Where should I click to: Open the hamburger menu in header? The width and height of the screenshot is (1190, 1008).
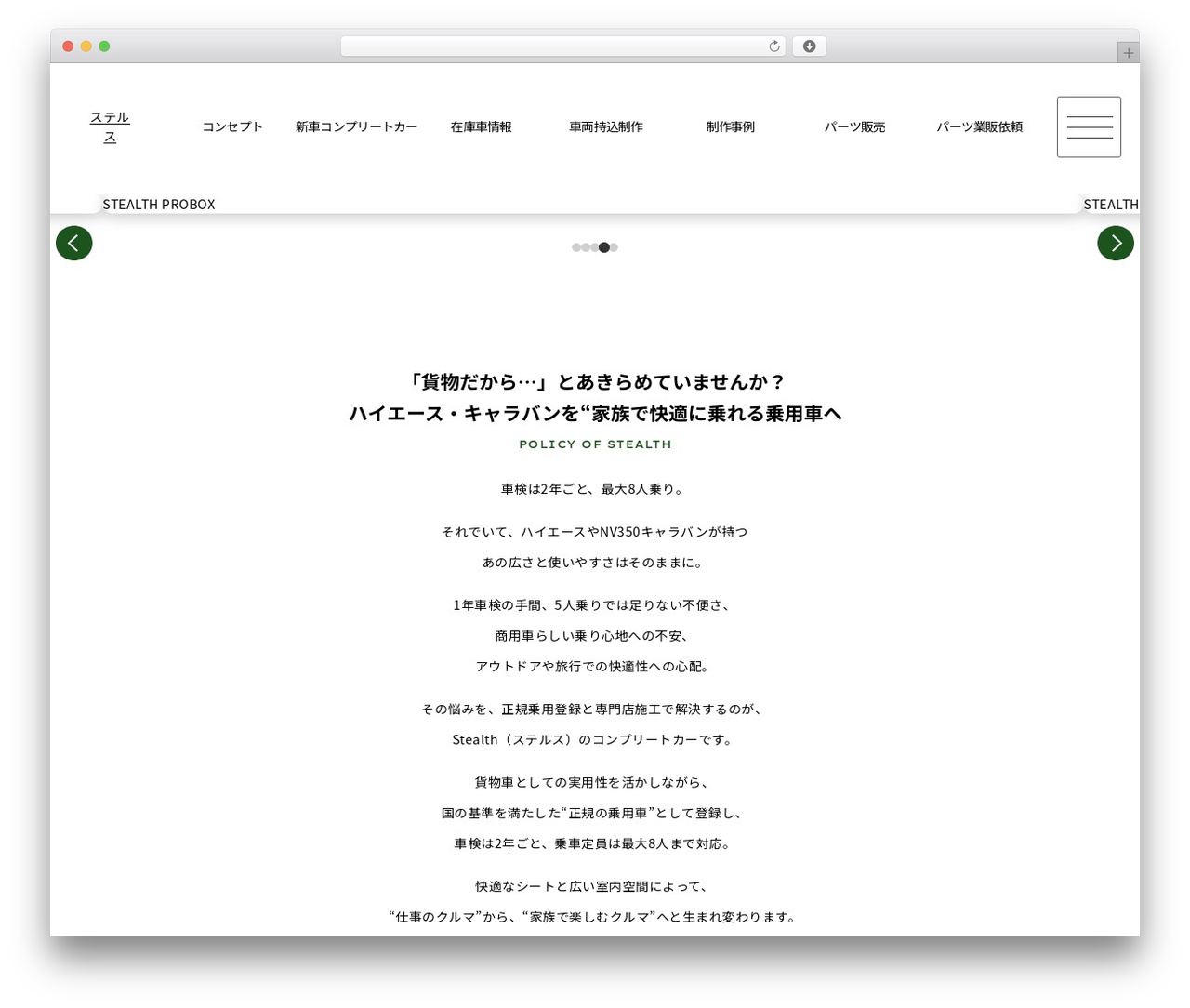pos(1089,126)
